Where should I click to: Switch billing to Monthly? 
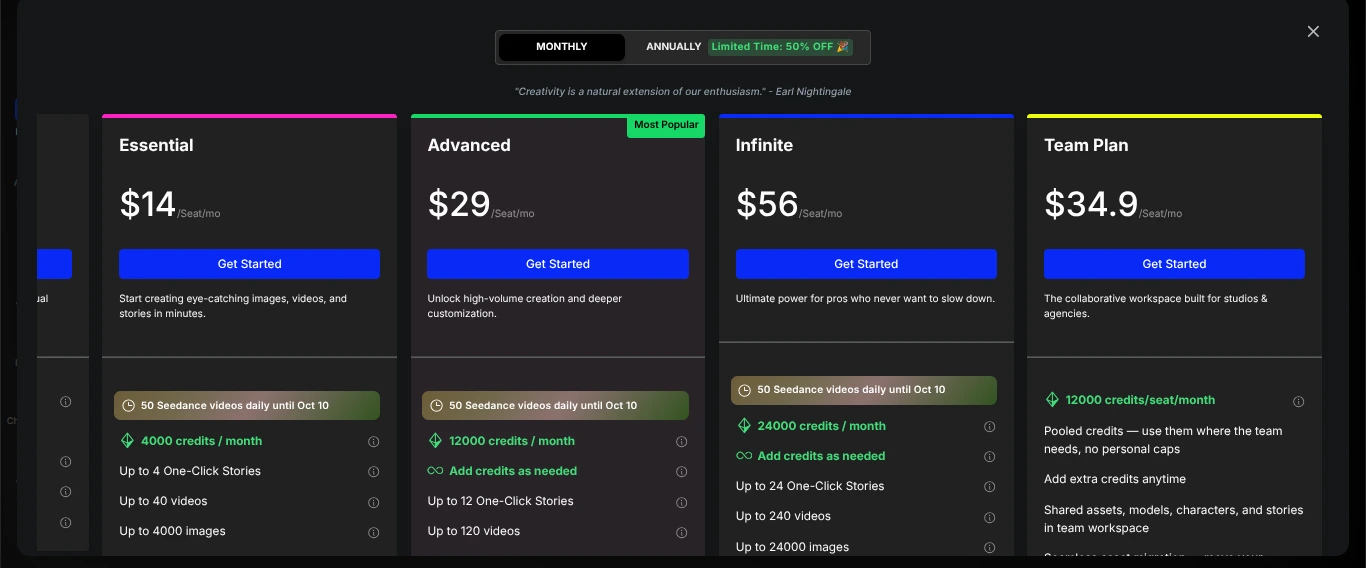[561, 47]
